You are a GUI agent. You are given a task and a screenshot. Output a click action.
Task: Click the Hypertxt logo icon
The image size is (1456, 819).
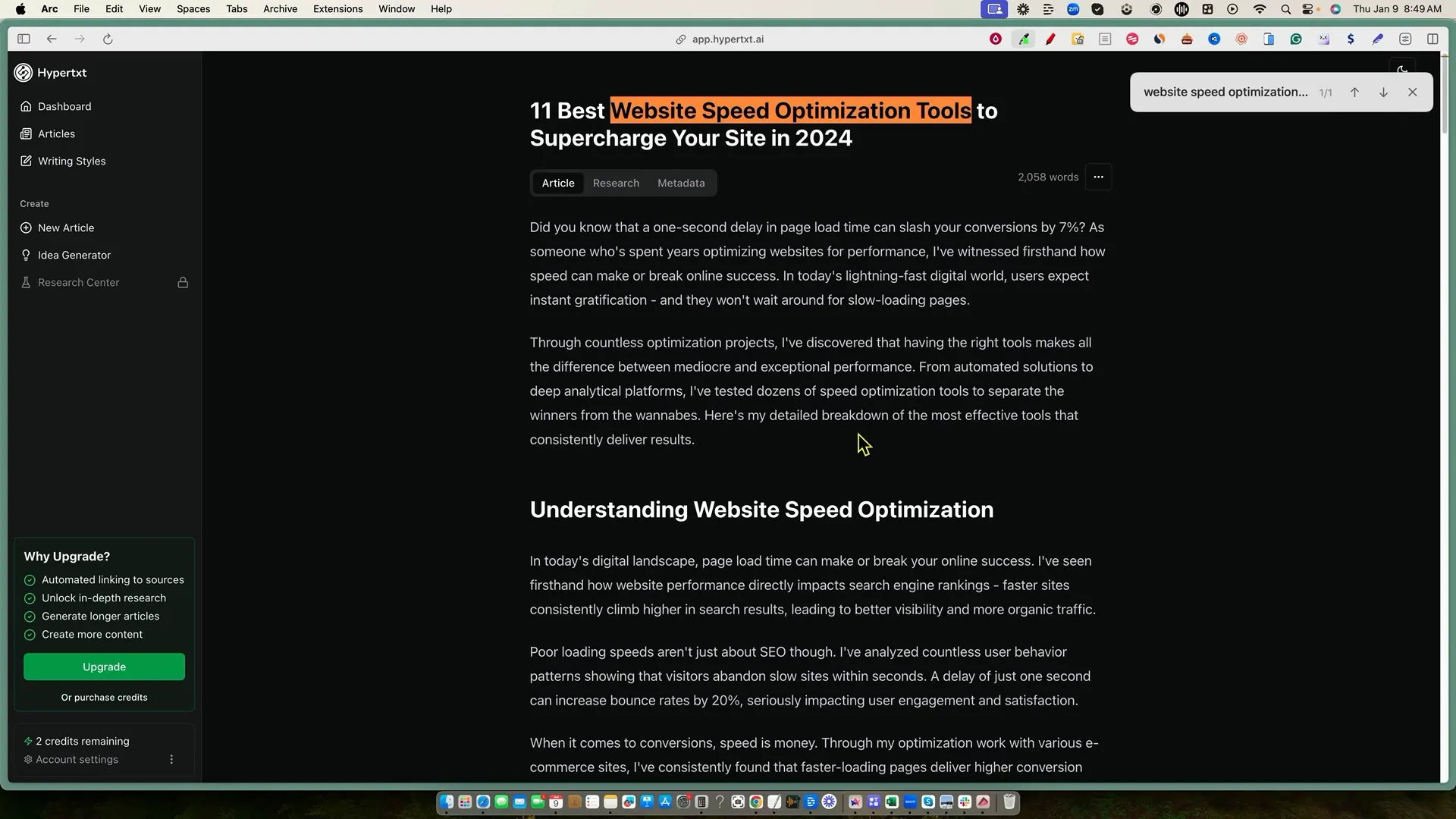point(24,73)
